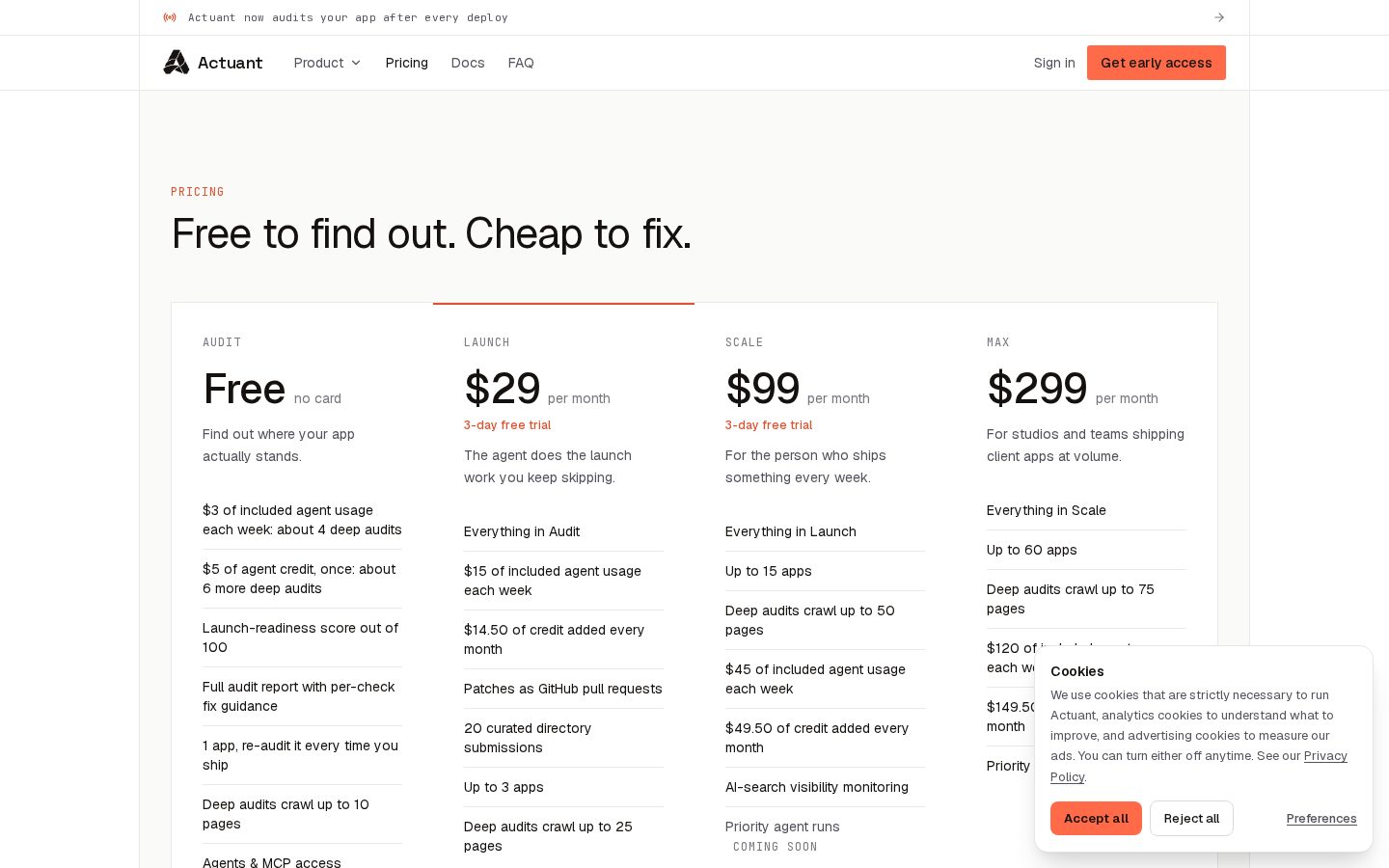This screenshot has width=1389, height=868.
Task: Click the broadcast signal icon in announcement bar
Action: point(170,17)
